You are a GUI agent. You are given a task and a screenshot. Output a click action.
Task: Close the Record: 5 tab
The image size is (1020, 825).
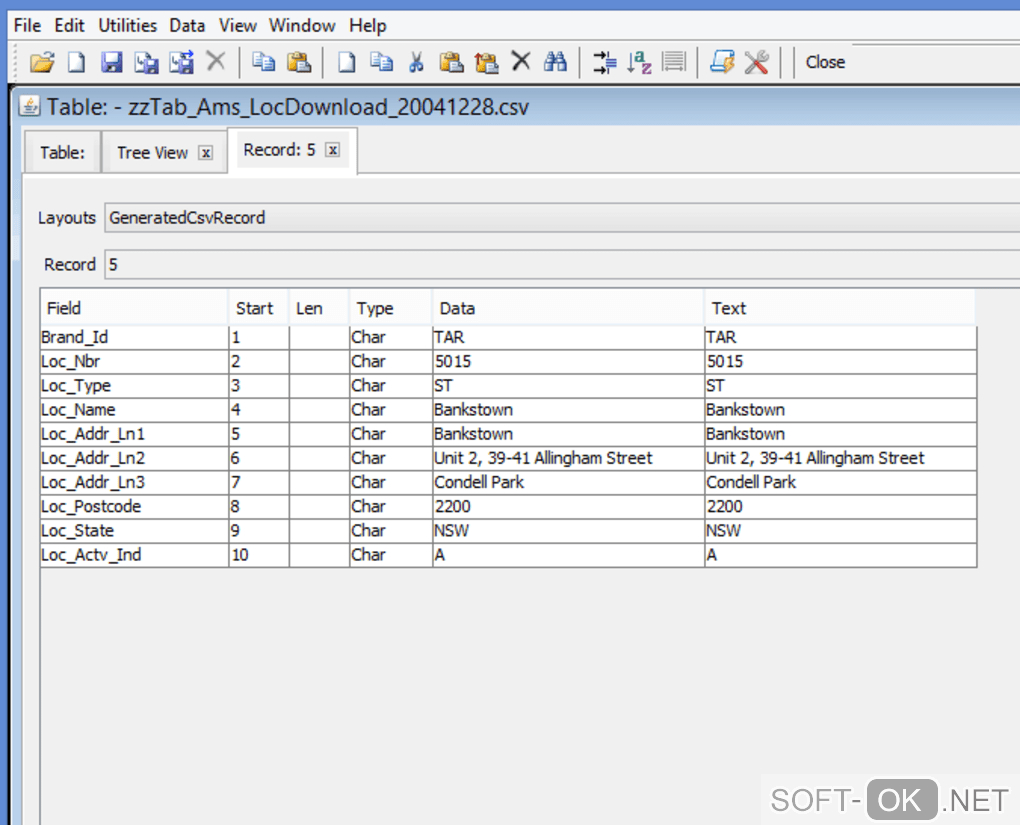tap(332, 150)
